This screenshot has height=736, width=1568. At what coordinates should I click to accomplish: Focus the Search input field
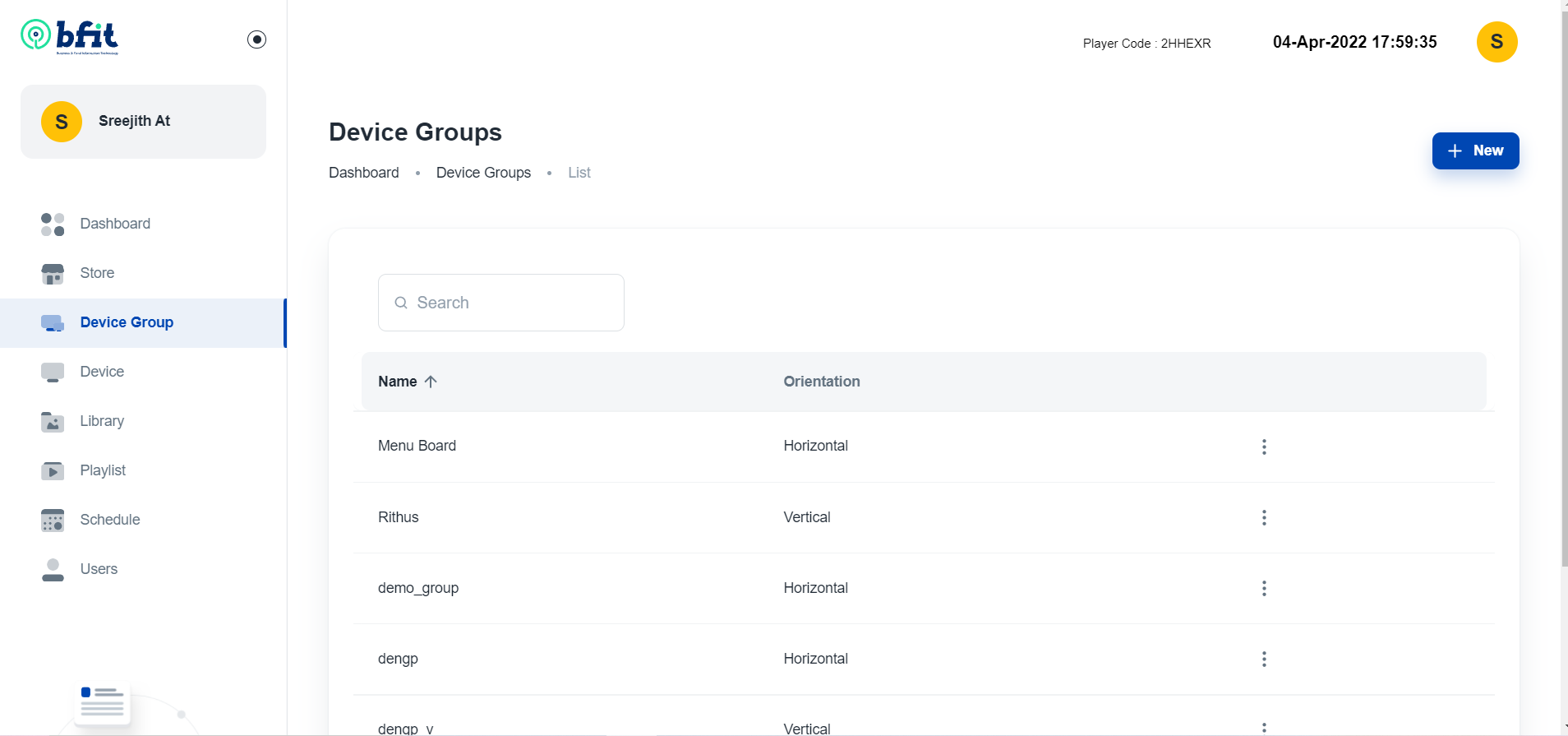click(501, 303)
